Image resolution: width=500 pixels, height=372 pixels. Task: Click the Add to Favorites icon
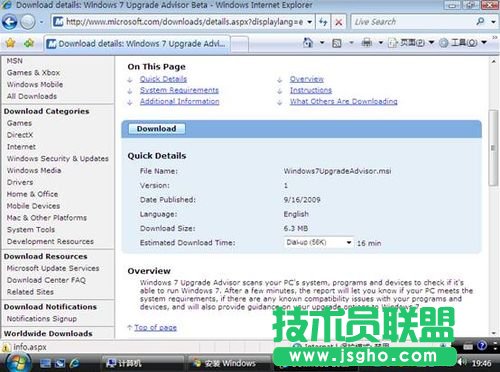click(x=29, y=43)
